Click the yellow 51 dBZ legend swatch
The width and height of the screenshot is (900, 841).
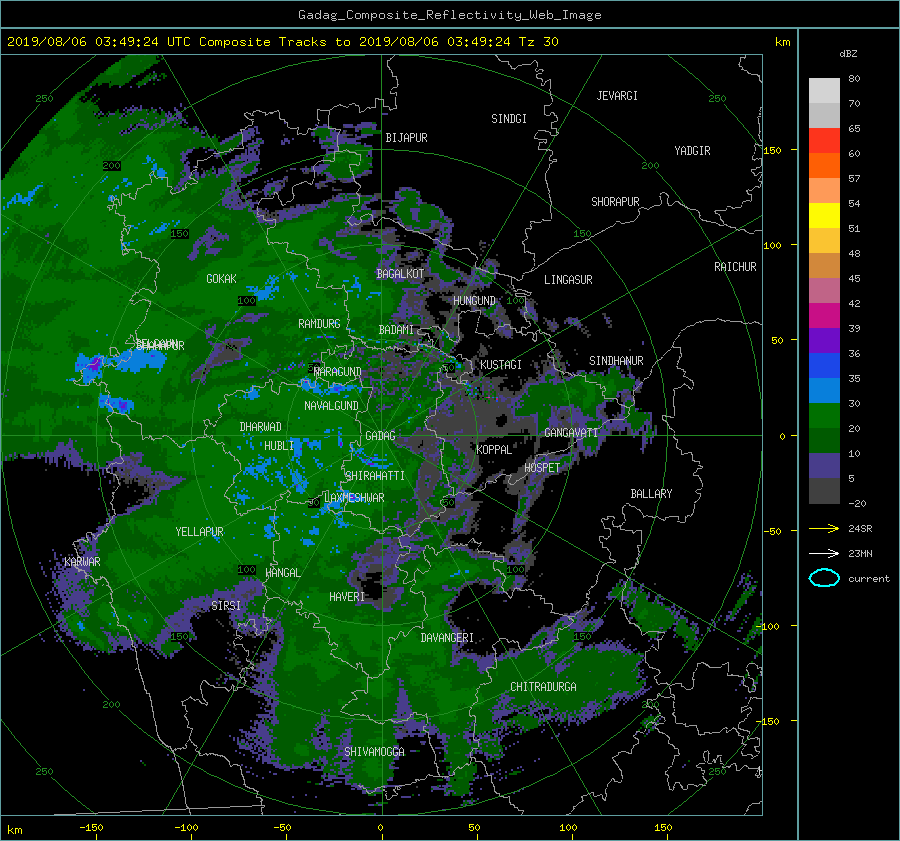824,216
